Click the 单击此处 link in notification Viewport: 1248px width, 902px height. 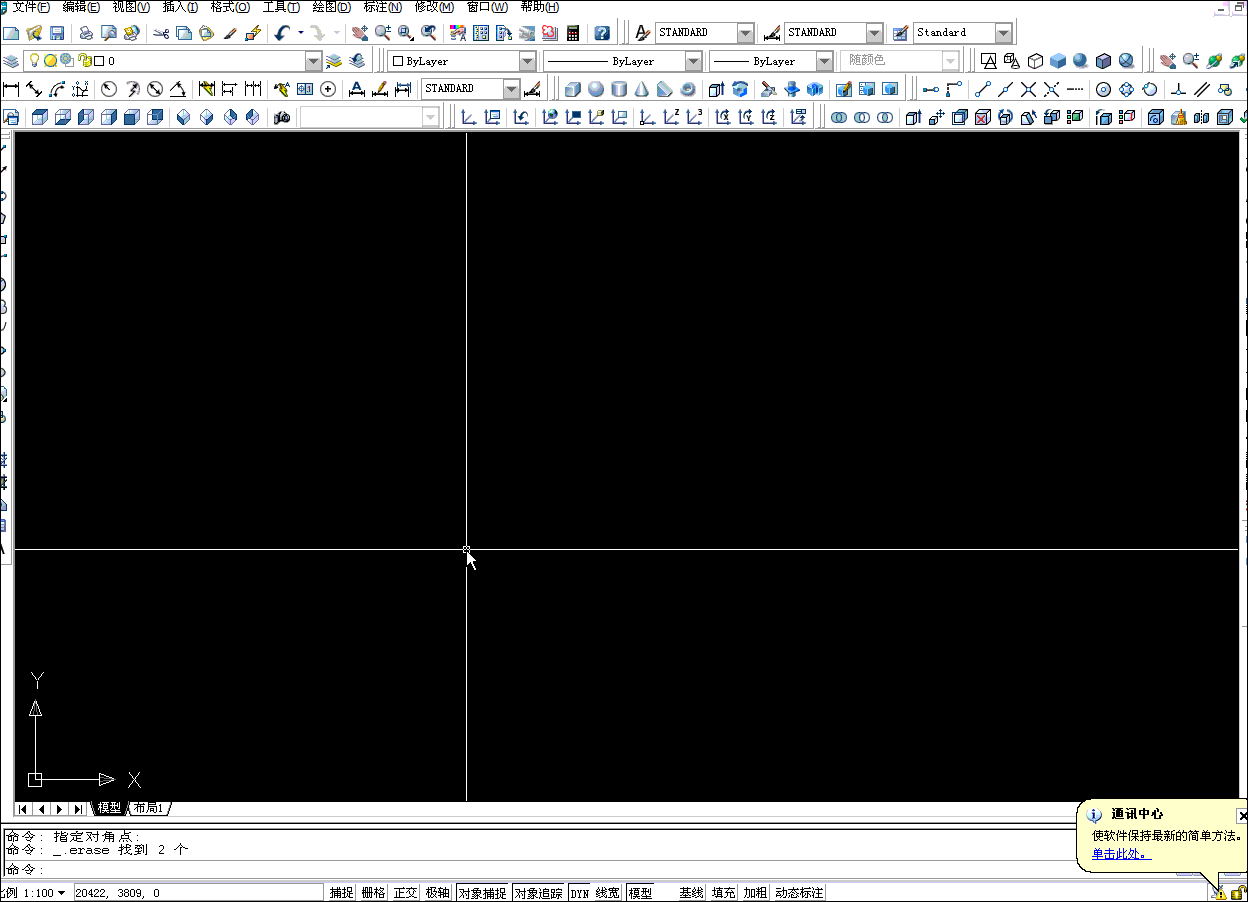(1120, 853)
